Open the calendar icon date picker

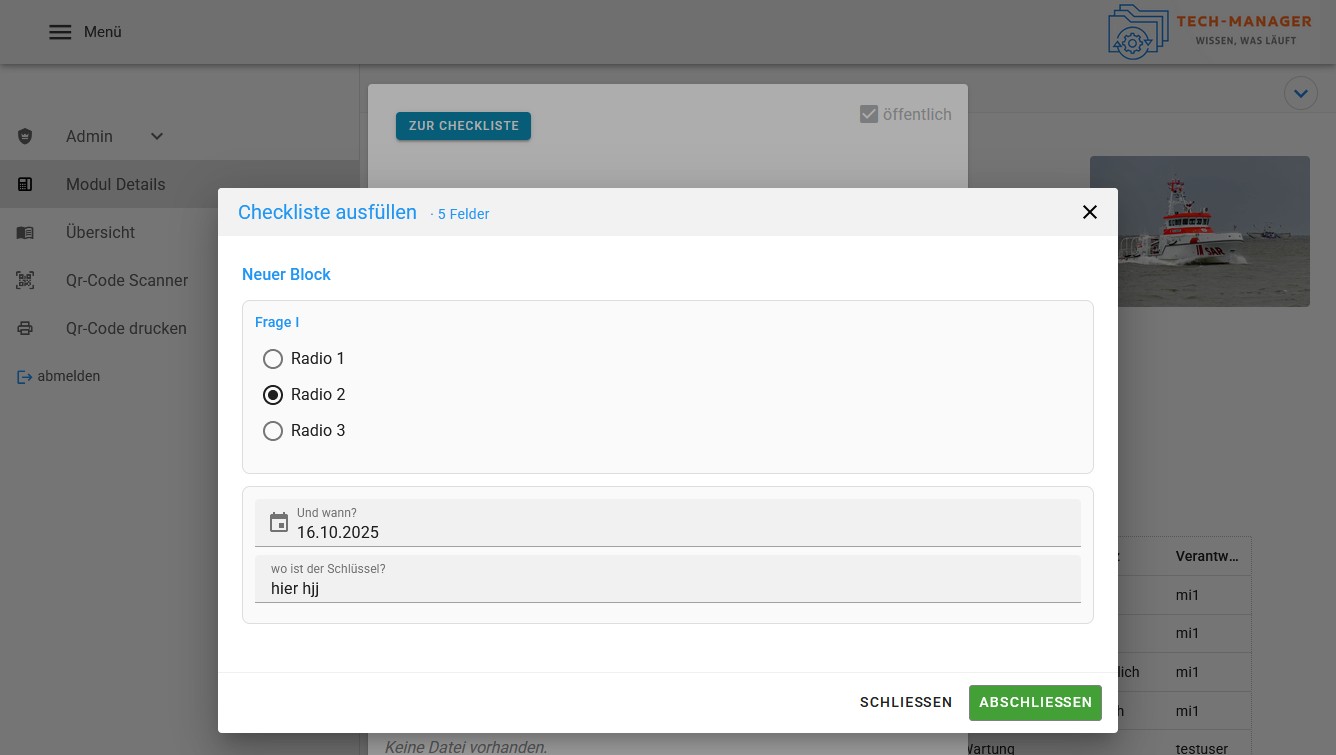pyautogui.click(x=279, y=523)
